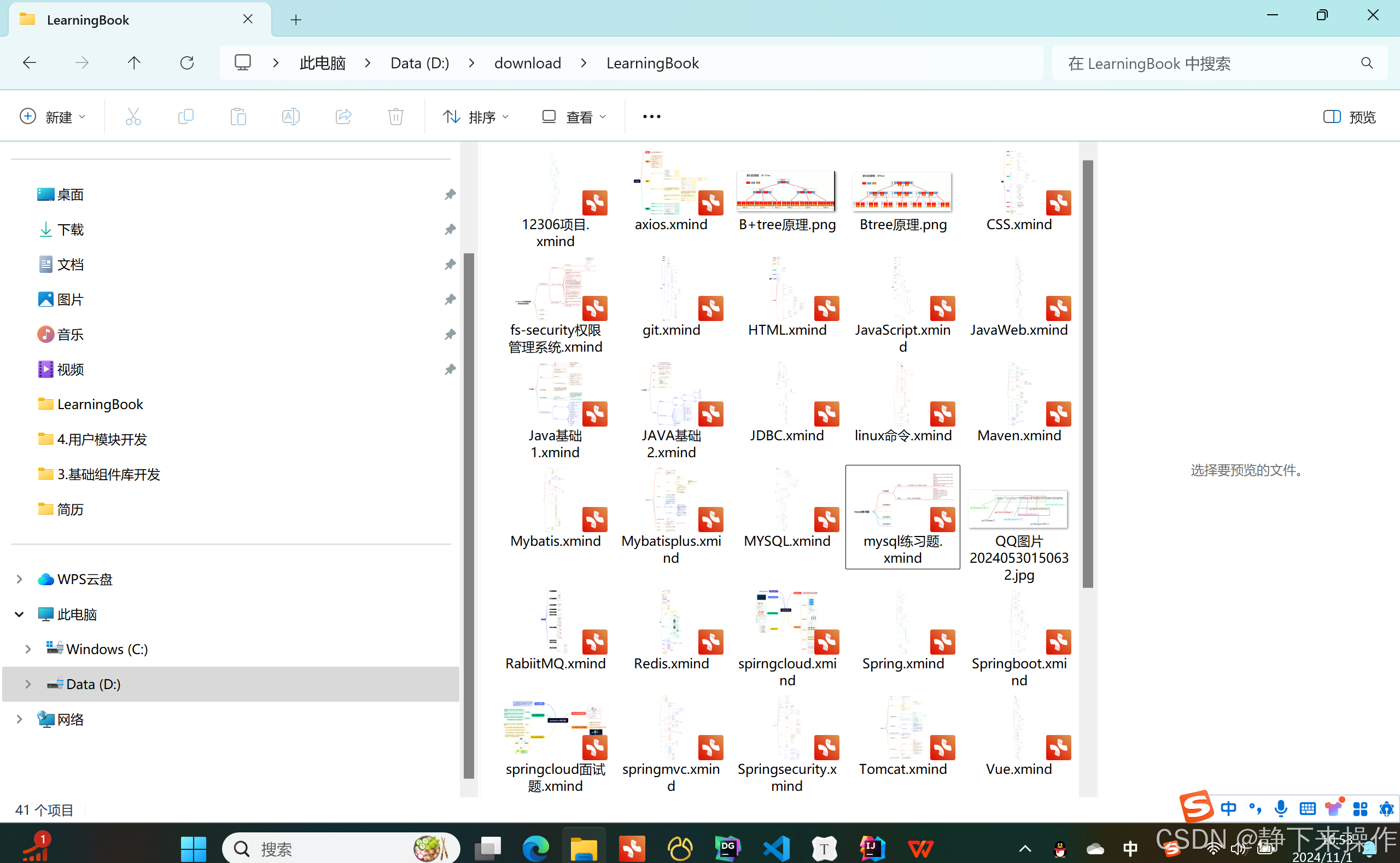The height and width of the screenshot is (863, 1400).
Task: Open the three-dots more options menu
Action: point(651,116)
